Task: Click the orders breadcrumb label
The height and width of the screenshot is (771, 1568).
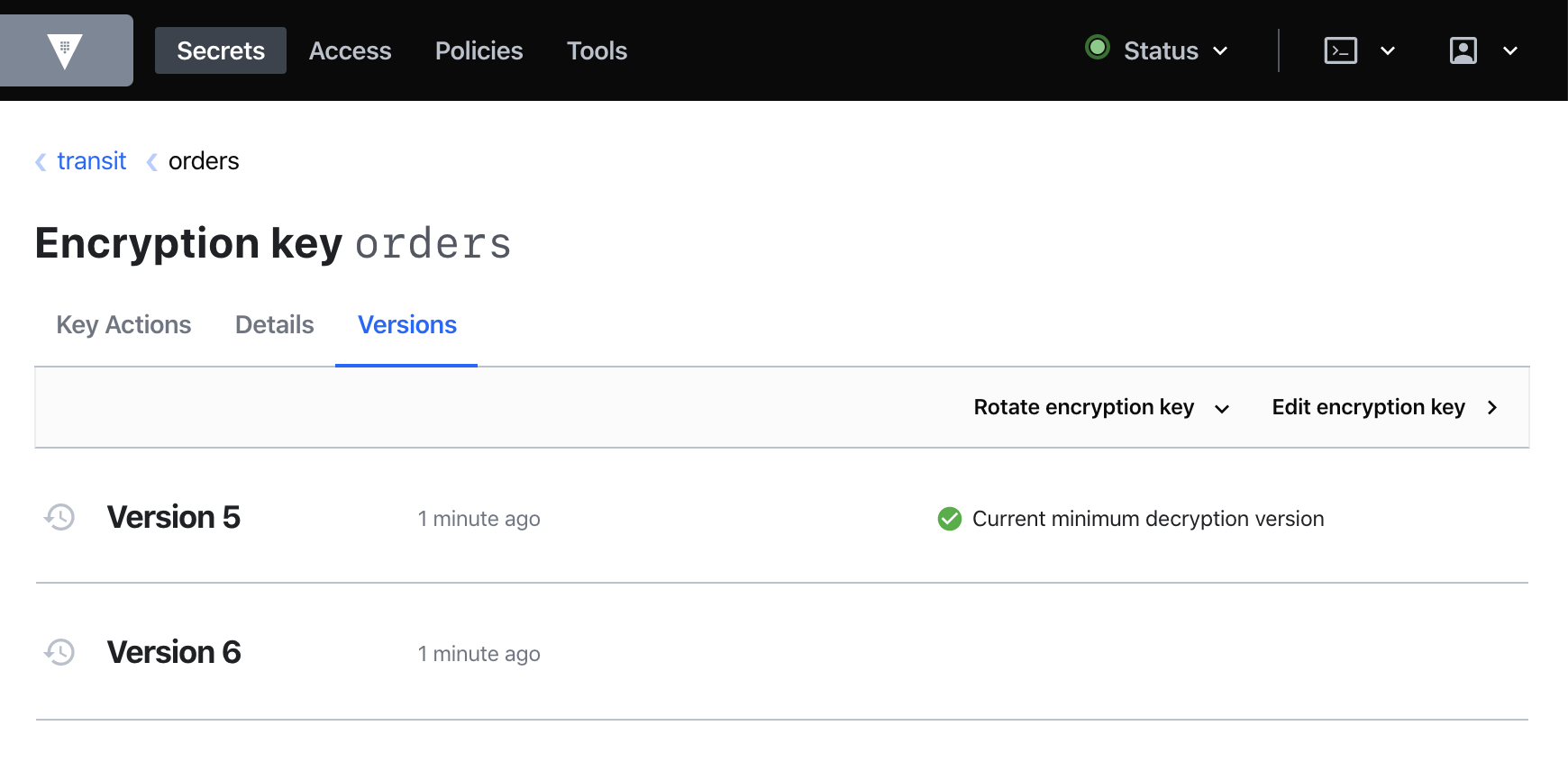Action: point(205,161)
